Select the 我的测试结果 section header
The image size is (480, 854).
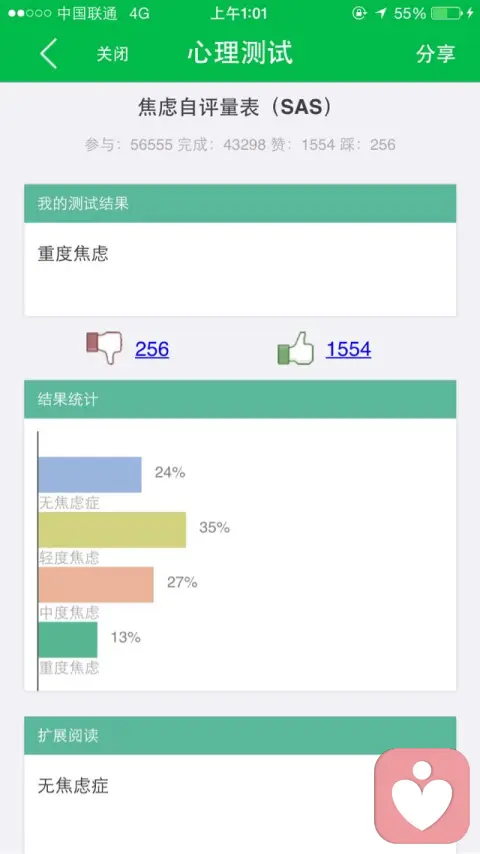pos(240,203)
